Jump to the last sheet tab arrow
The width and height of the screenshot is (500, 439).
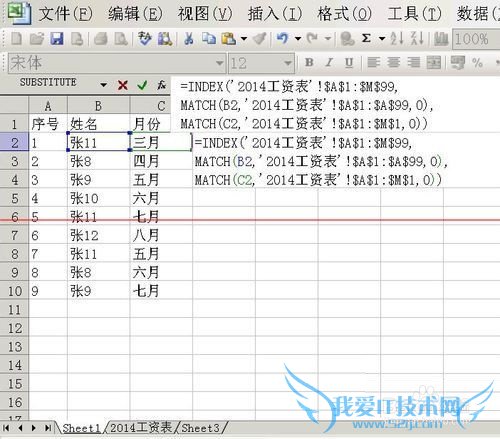[48, 428]
